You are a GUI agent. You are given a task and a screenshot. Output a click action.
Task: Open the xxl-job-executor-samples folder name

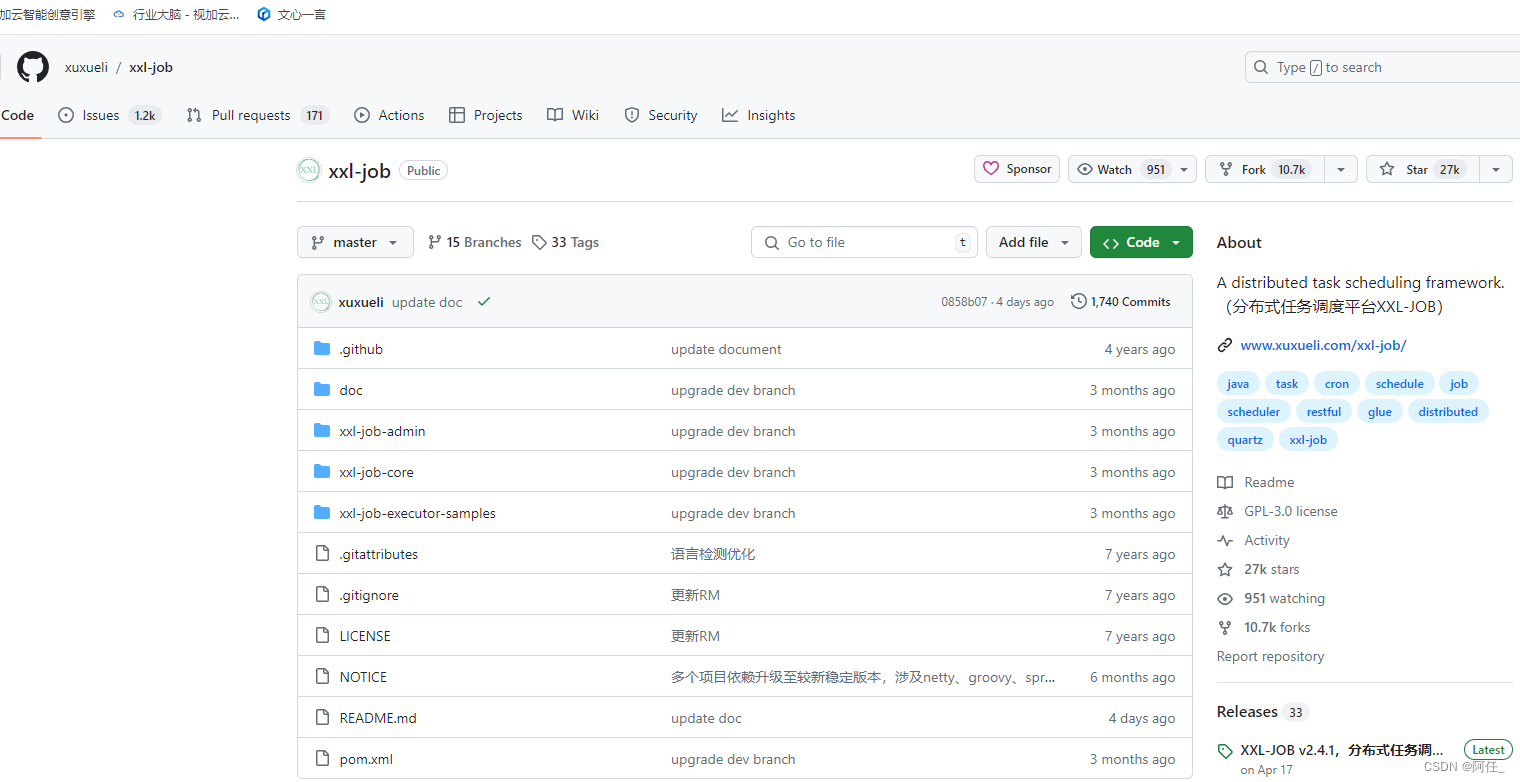417,513
